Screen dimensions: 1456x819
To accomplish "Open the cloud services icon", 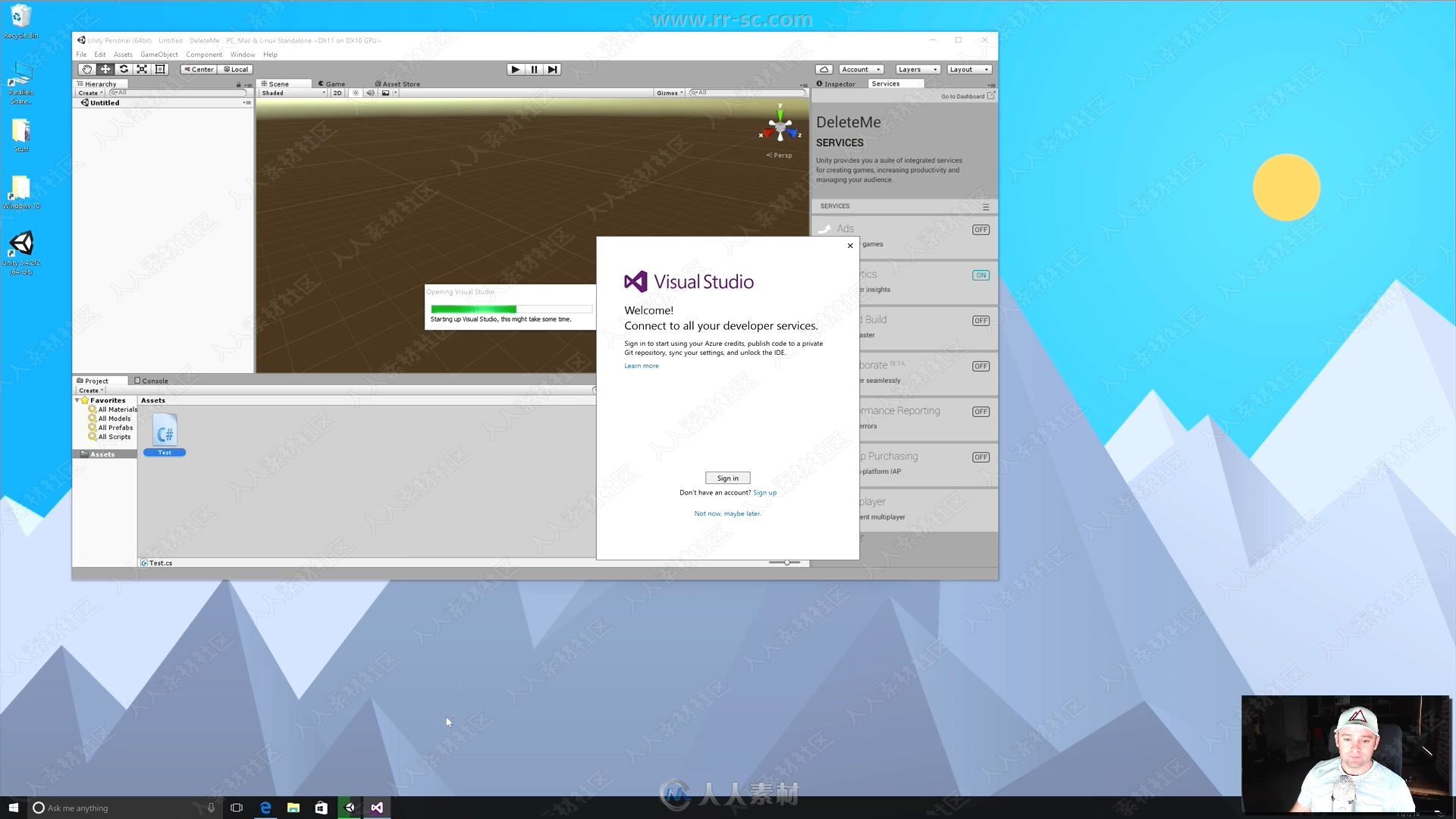I will [824, 69].
